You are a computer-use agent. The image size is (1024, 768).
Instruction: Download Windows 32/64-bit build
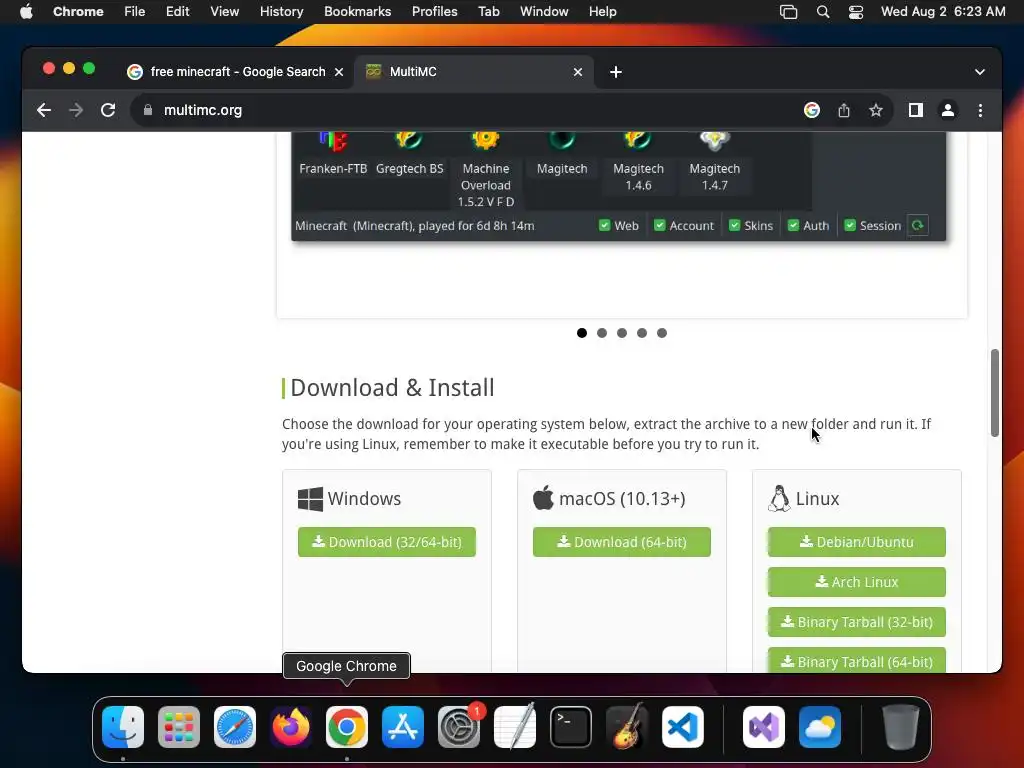click(387, 542)
